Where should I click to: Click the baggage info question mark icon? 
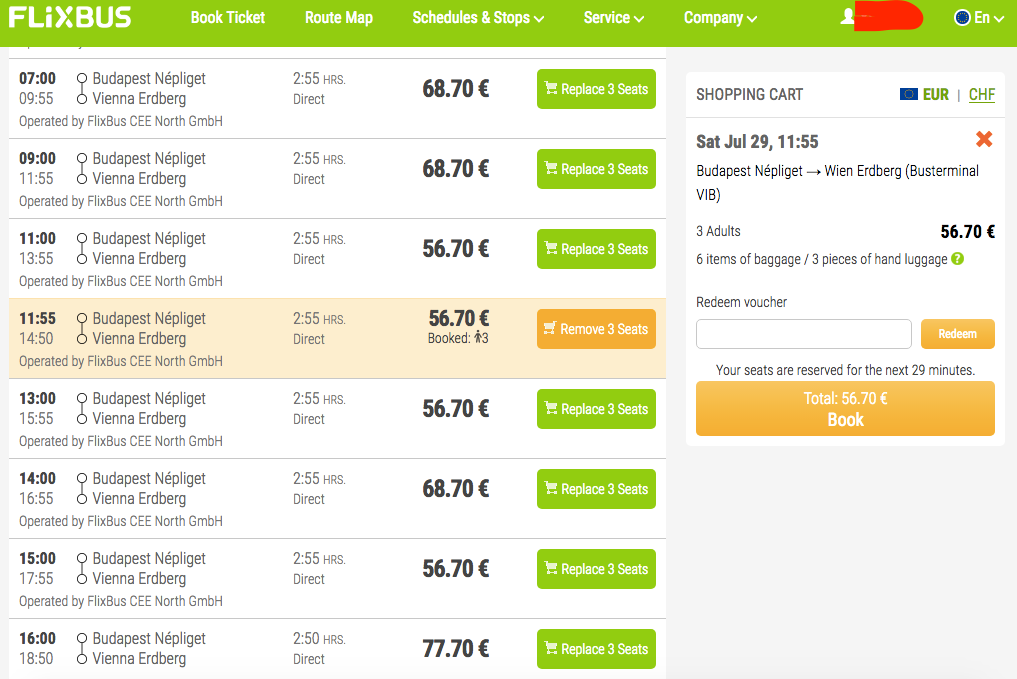(958, 259)
